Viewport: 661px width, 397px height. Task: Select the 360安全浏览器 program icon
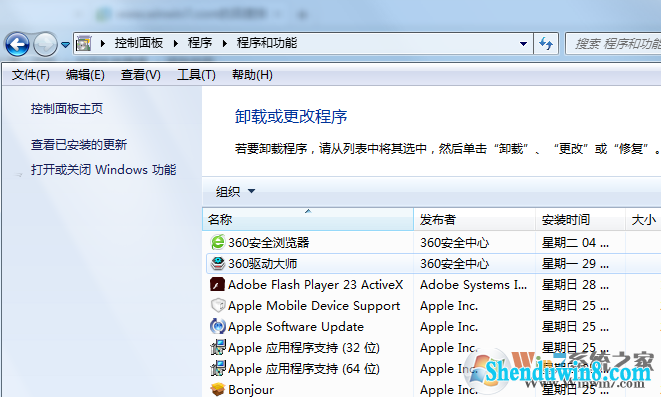tap(218, 242)
